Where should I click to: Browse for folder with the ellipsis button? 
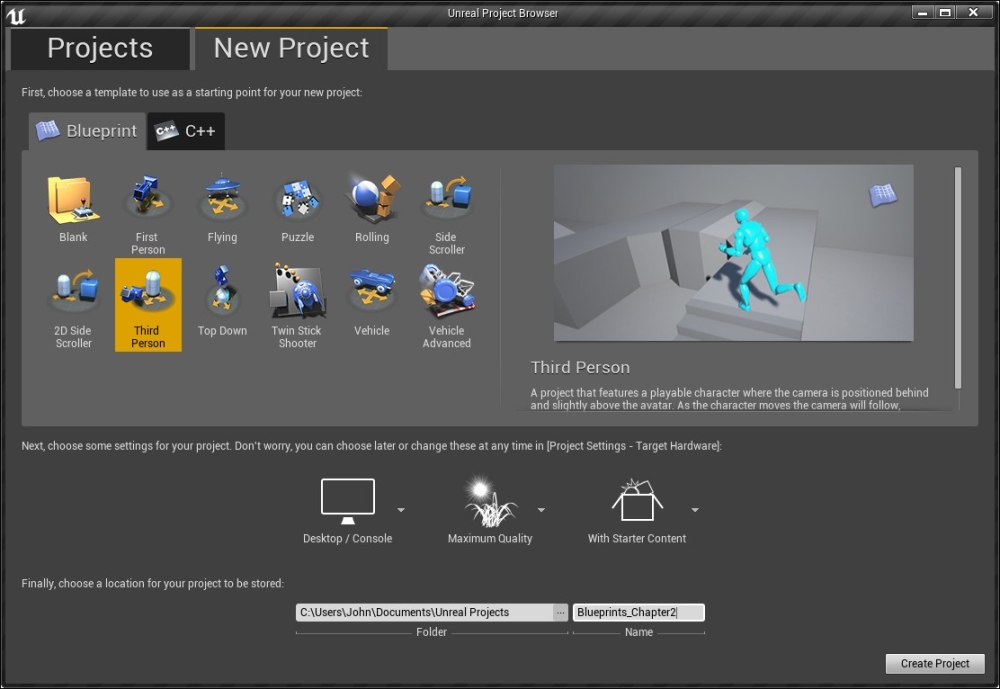560,612
